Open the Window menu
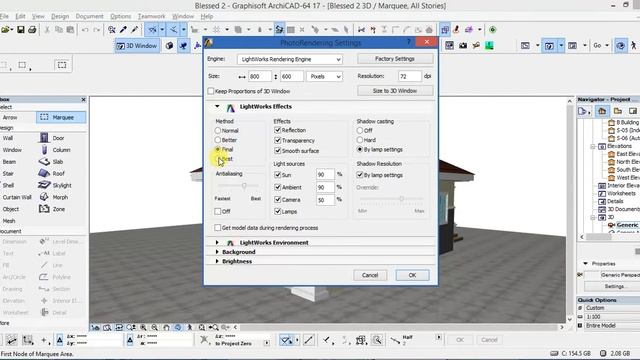This screenshot has height=360, width=640. pyautogui.click(x=183, y=16)
